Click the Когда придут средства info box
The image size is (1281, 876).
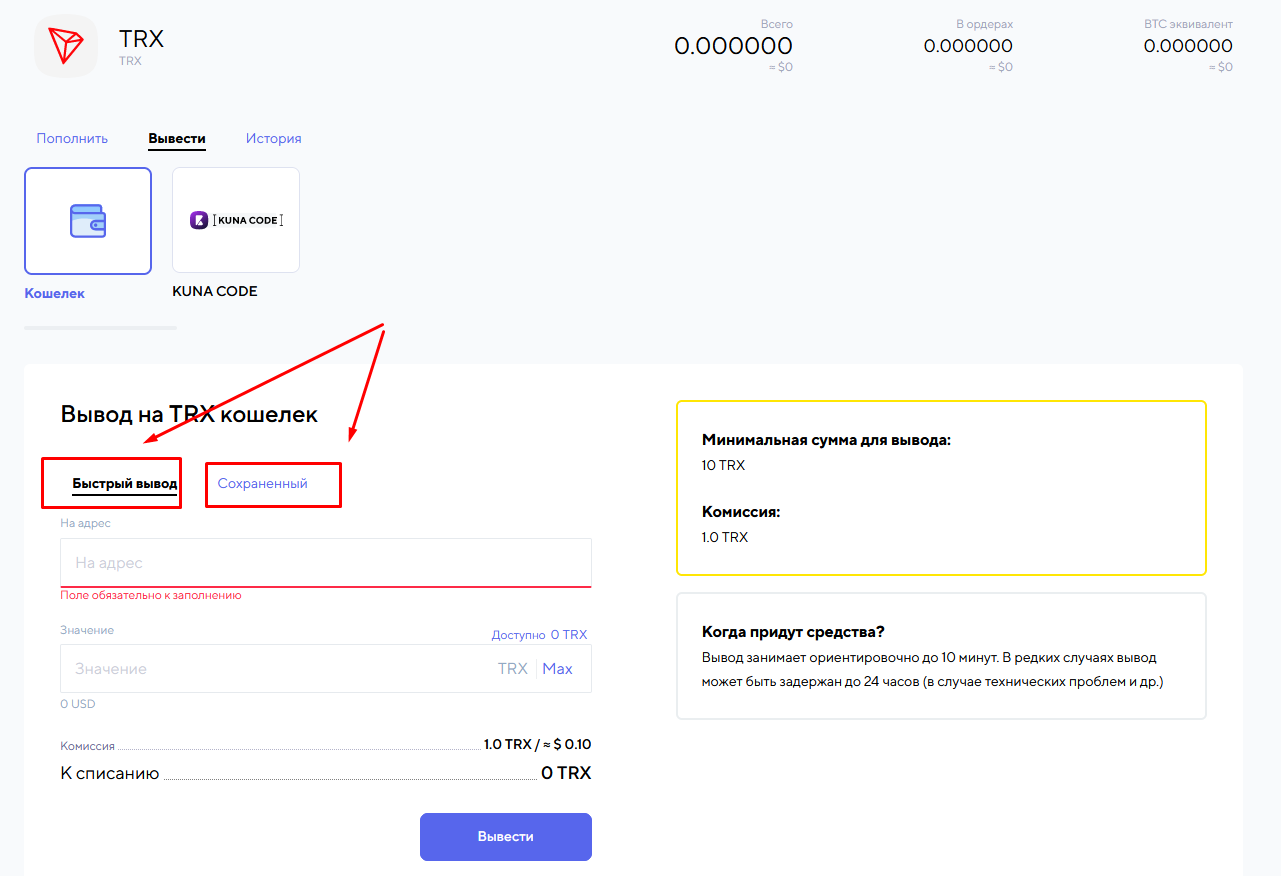click(x=941, y=656)
